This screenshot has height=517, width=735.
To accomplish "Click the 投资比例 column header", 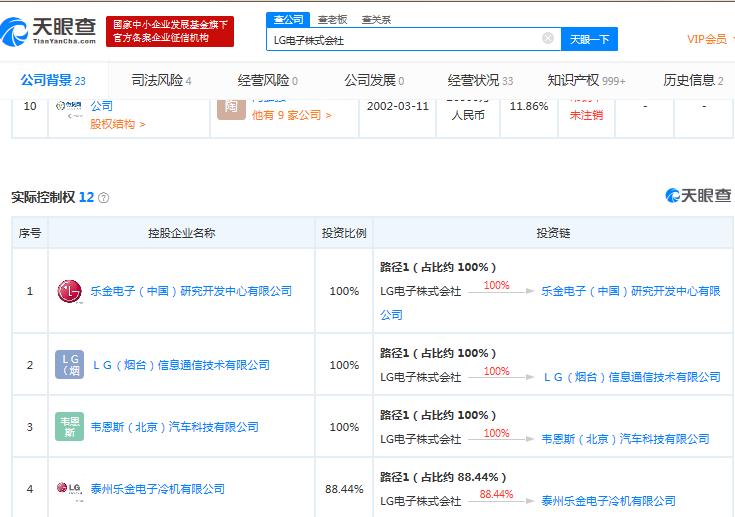I will click(x=344, y=233).
